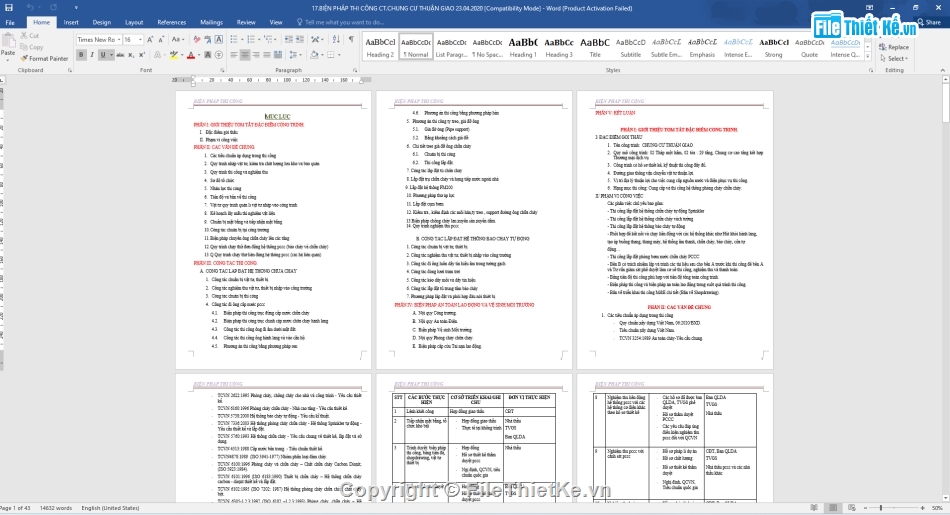Screen dimensions: 950x515
Task: Click the Copy icon in Clipboard
Action: 24,47
